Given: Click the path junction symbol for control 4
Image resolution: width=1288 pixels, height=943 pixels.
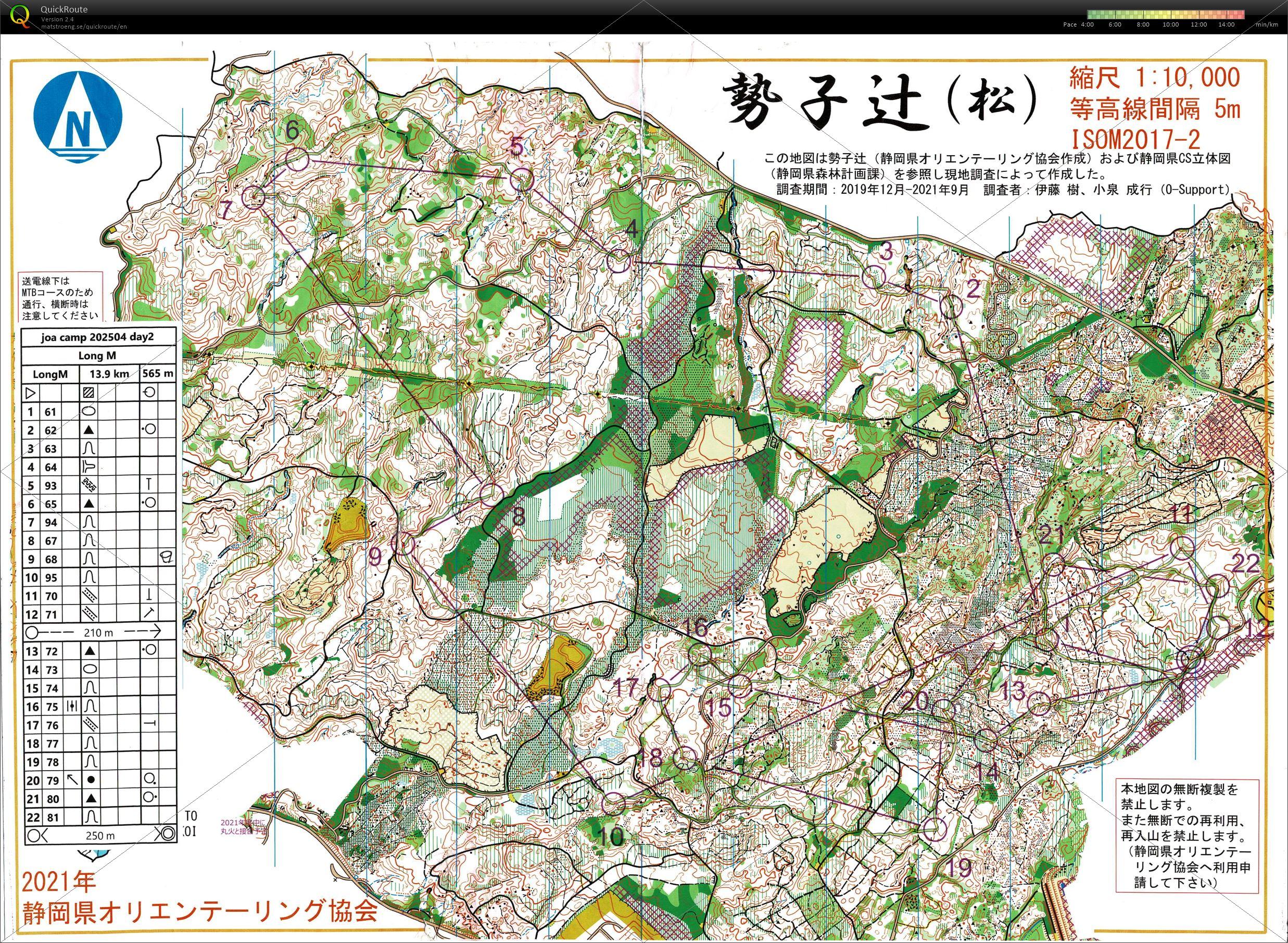Looking at the screenshot, I should pyautogui.click(x=90, y=466).
